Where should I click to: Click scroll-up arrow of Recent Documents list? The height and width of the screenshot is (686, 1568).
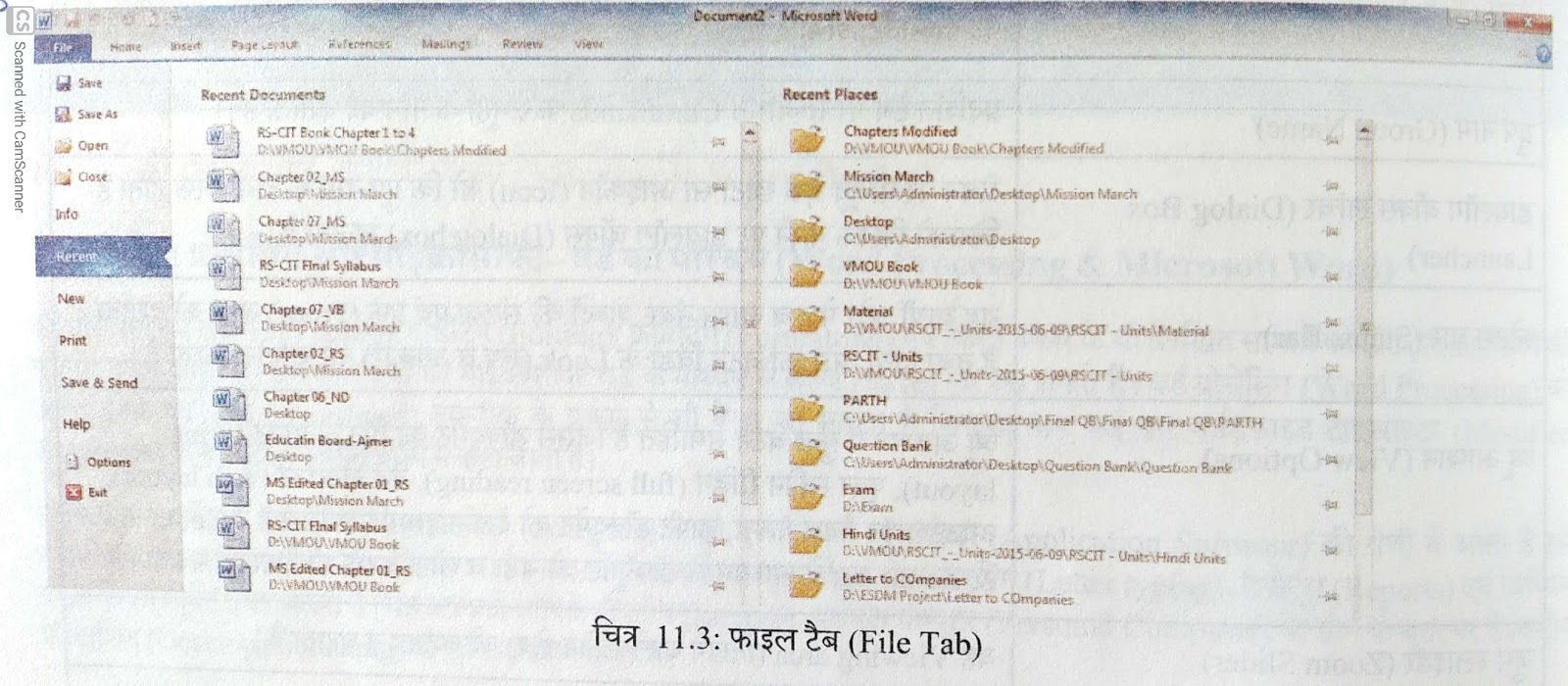pyautogui.click(x=750, y=134)
